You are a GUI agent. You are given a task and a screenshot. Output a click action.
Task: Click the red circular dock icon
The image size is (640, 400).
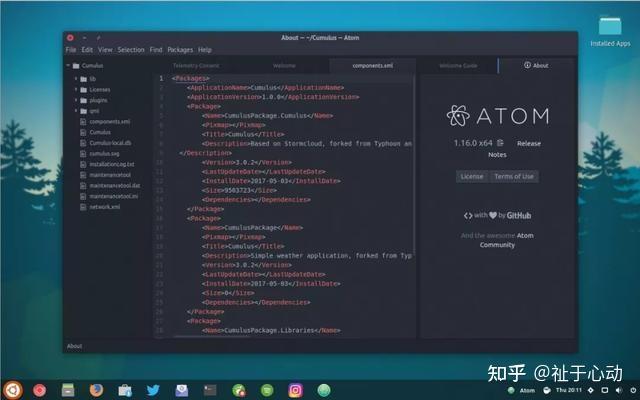[x=40, y=390]
